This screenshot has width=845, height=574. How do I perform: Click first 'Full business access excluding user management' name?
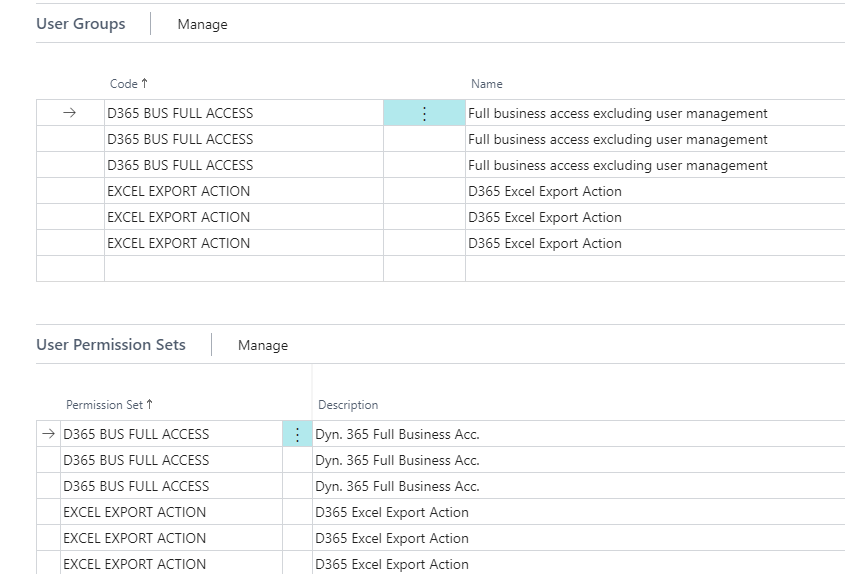[x=617, y=113]
